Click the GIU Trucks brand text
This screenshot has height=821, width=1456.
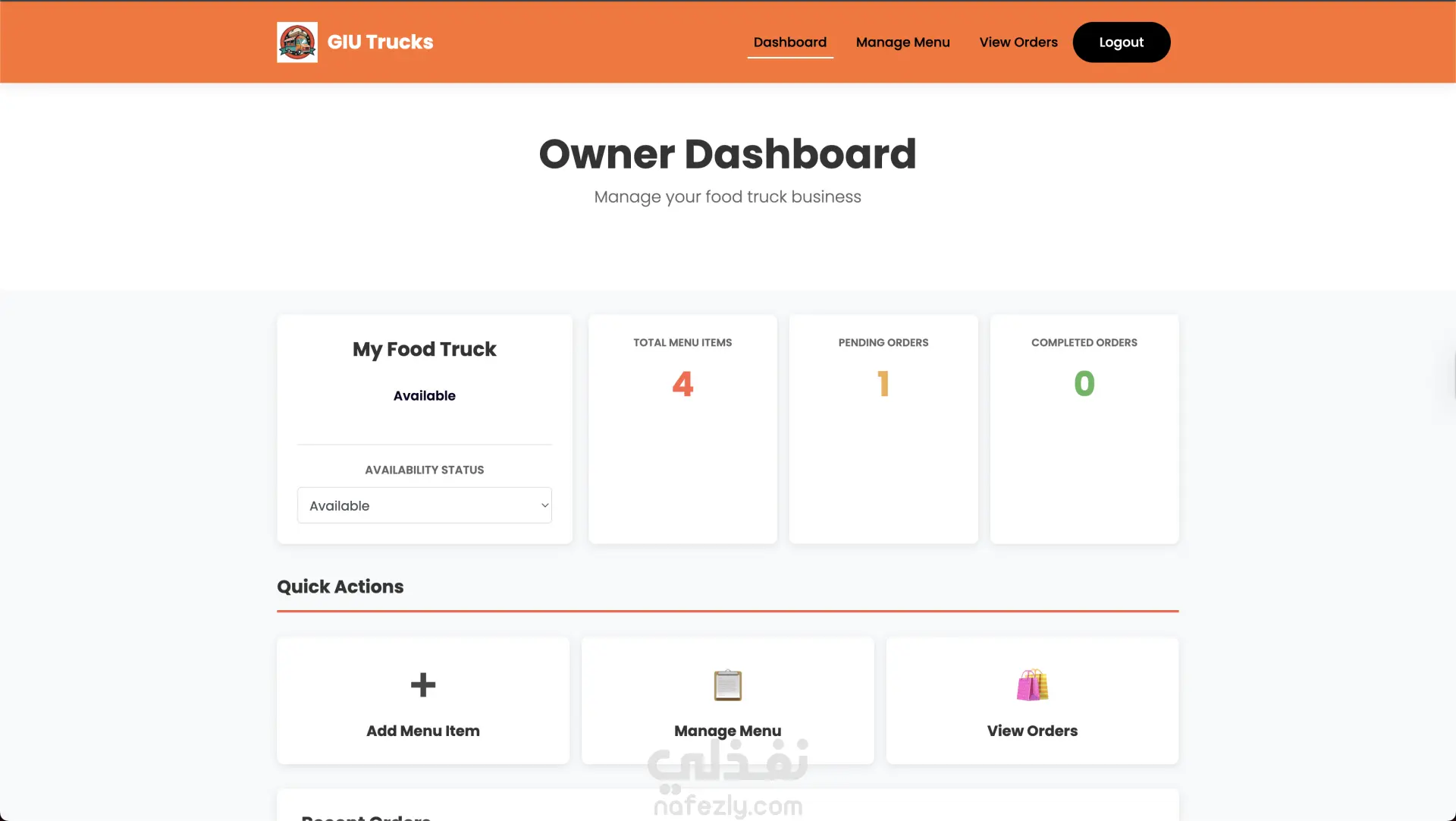380,42
